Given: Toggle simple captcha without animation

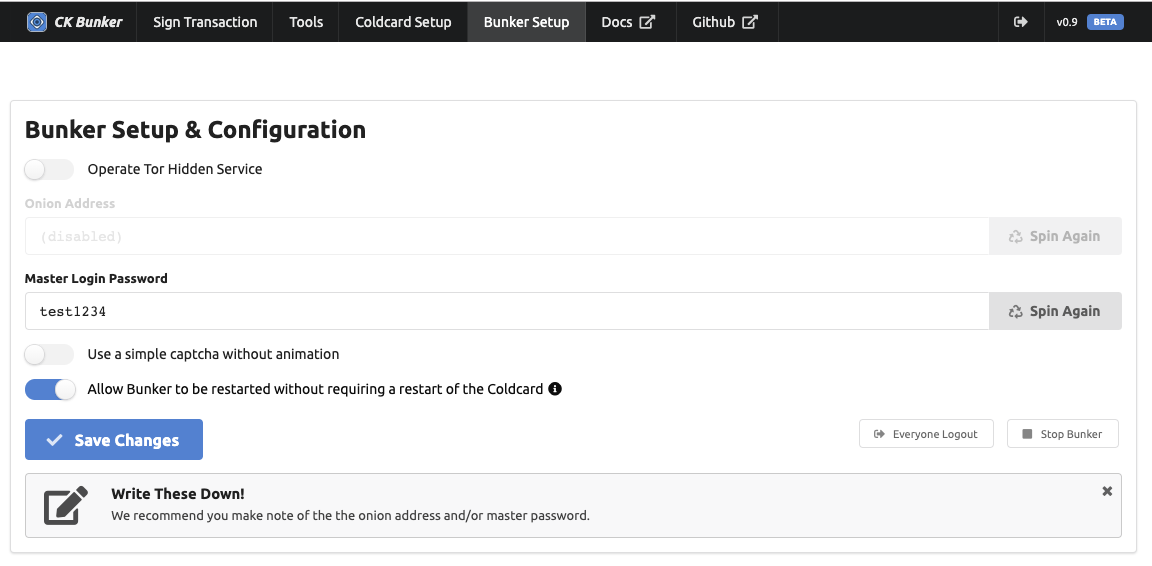Looking at the screenshot, I should (49, 355).
